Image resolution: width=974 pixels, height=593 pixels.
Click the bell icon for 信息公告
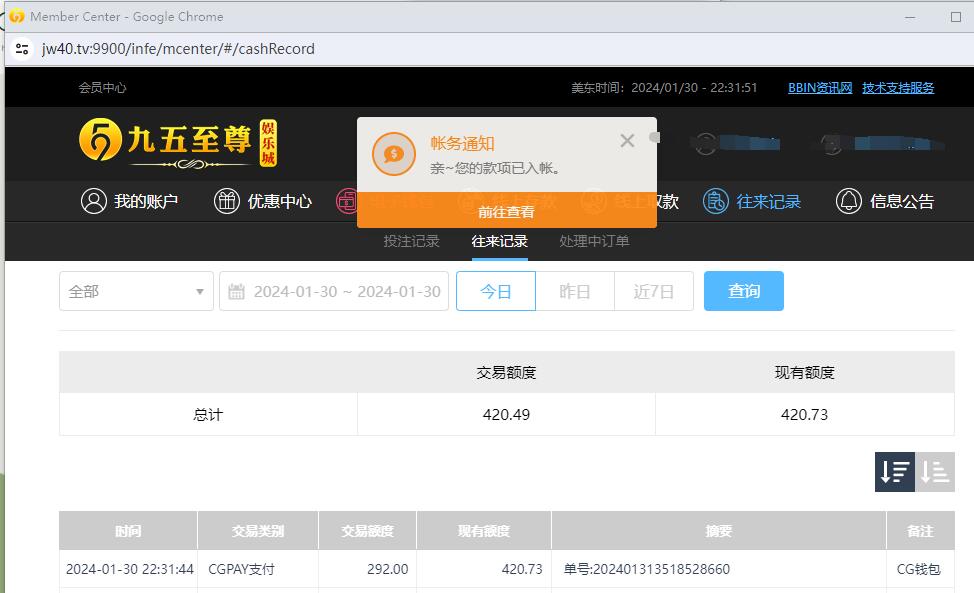coord(849,201)
